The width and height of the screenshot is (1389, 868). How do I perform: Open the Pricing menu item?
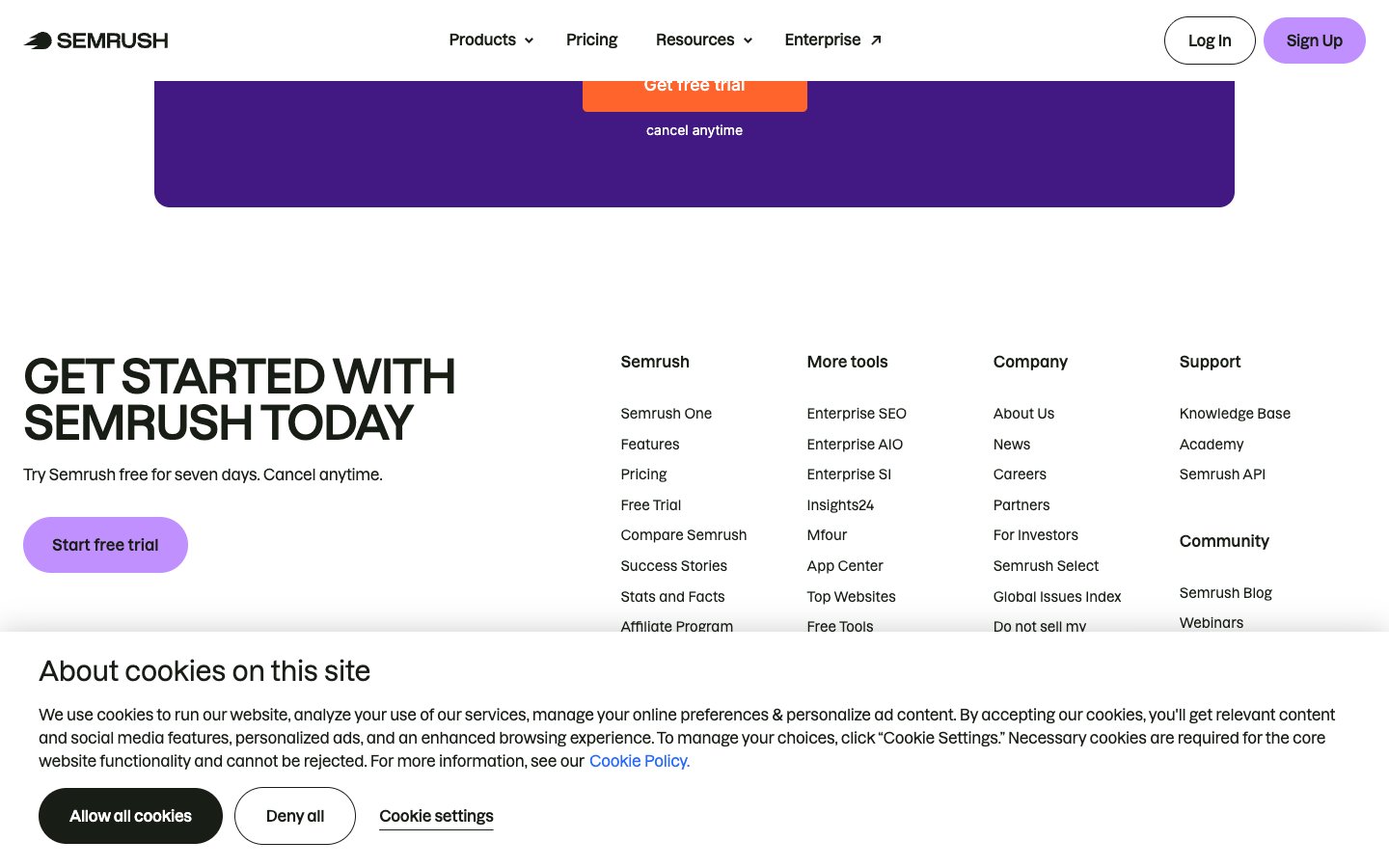click(x=591, y=40)
